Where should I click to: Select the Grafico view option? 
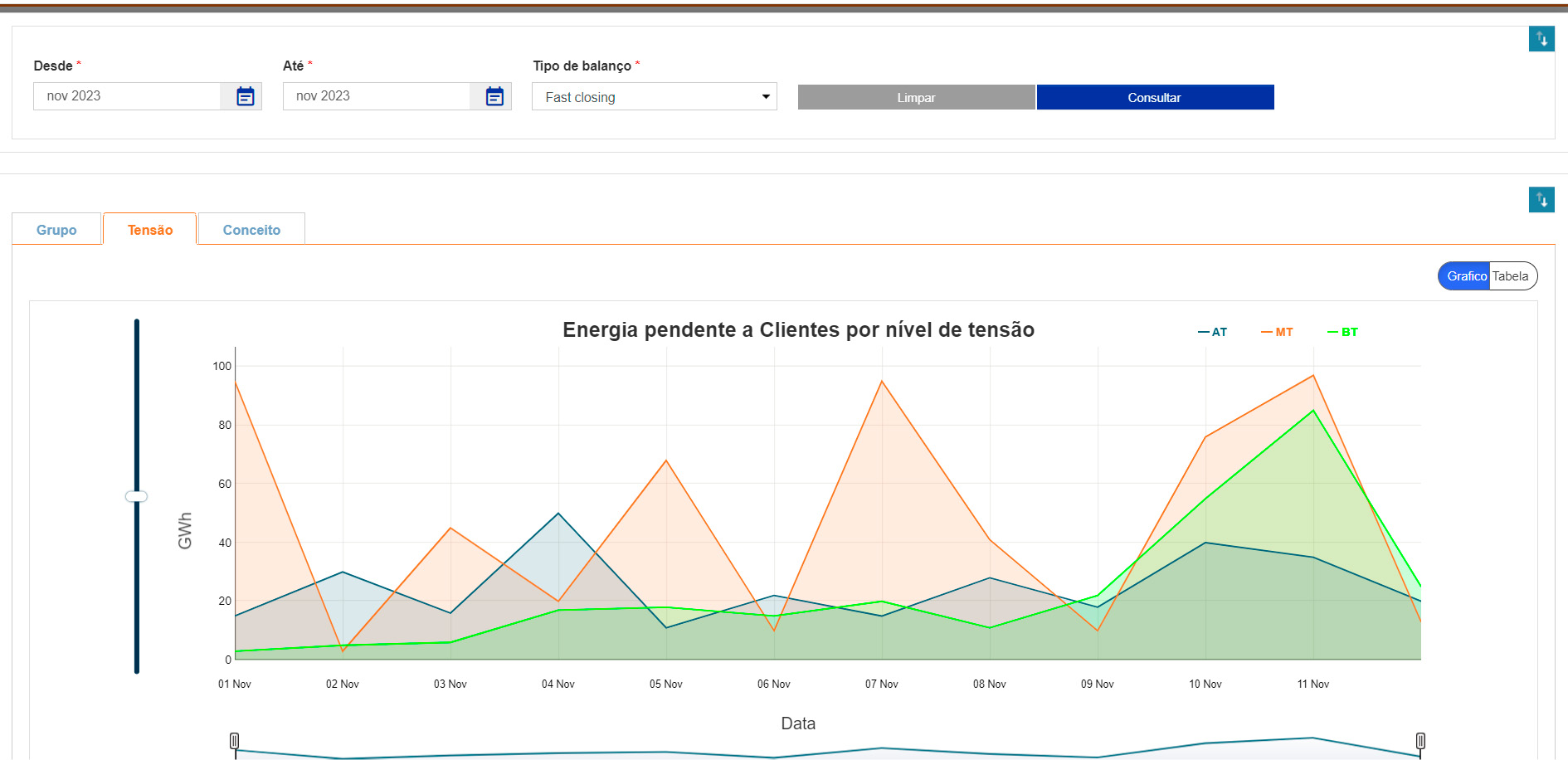click(x=1466, y=276)
